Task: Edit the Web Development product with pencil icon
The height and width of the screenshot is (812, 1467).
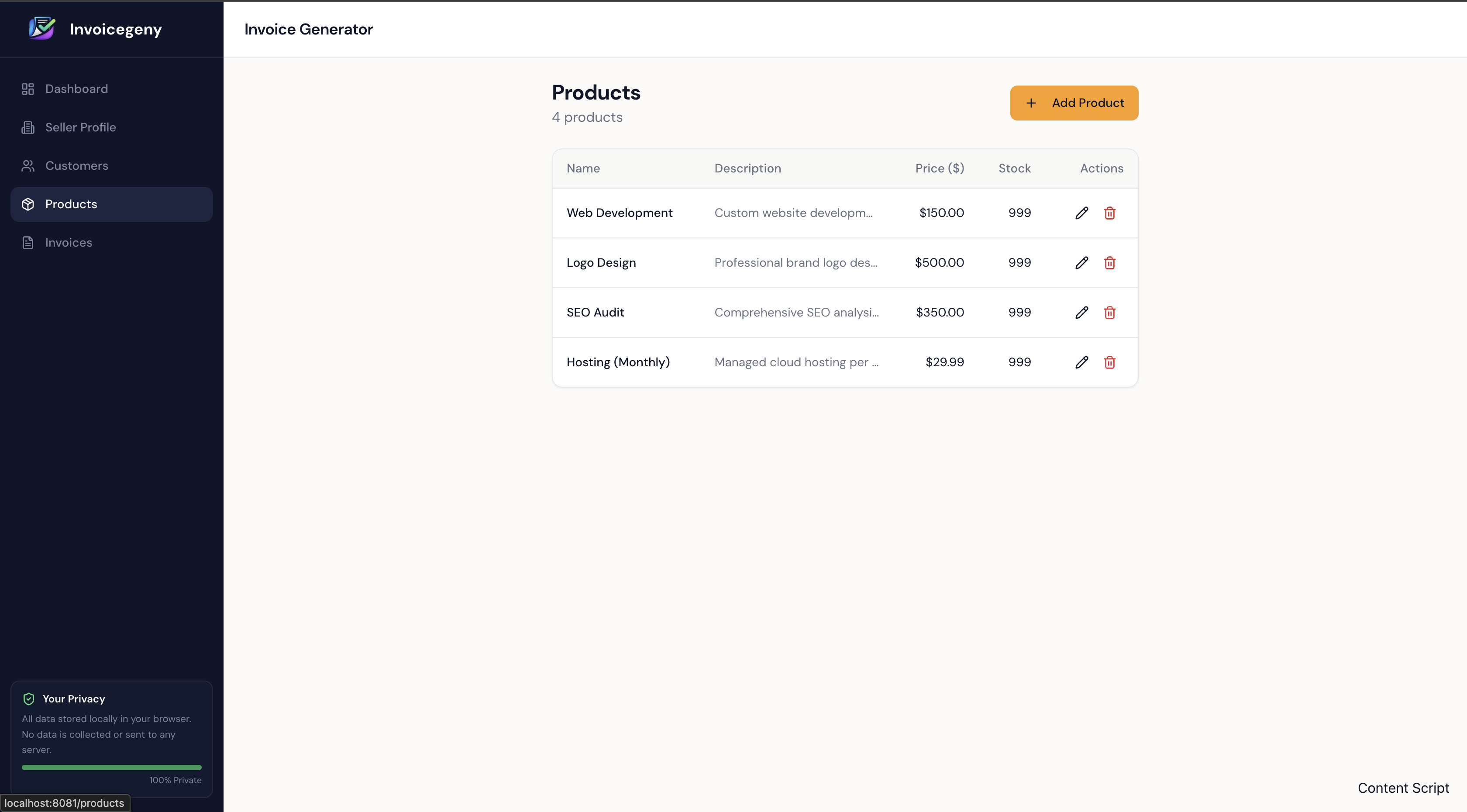Action: tap(1081, 213)
